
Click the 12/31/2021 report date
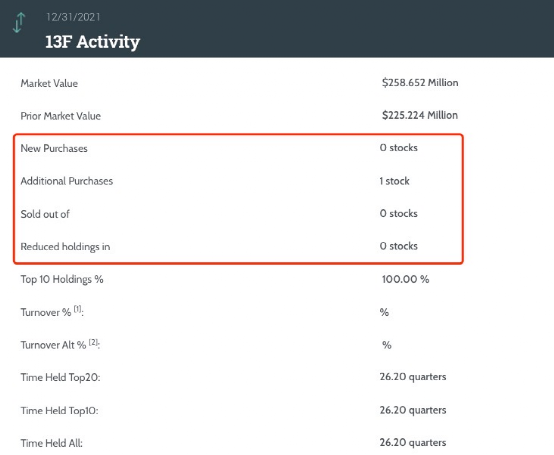click(73, 17)
